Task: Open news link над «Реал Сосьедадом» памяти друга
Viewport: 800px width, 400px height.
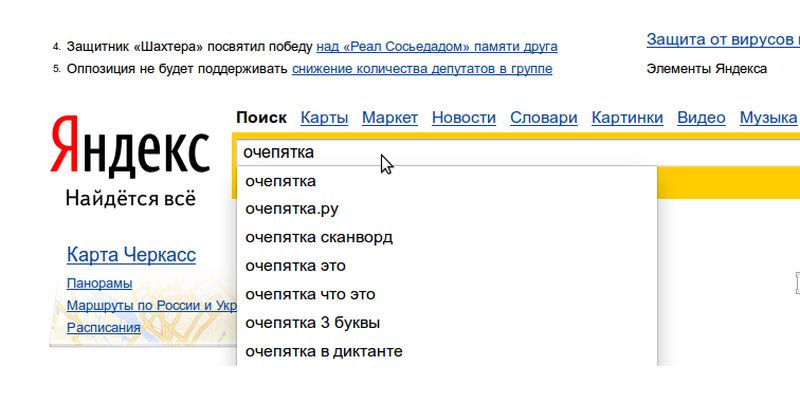Action: point(437,47)
